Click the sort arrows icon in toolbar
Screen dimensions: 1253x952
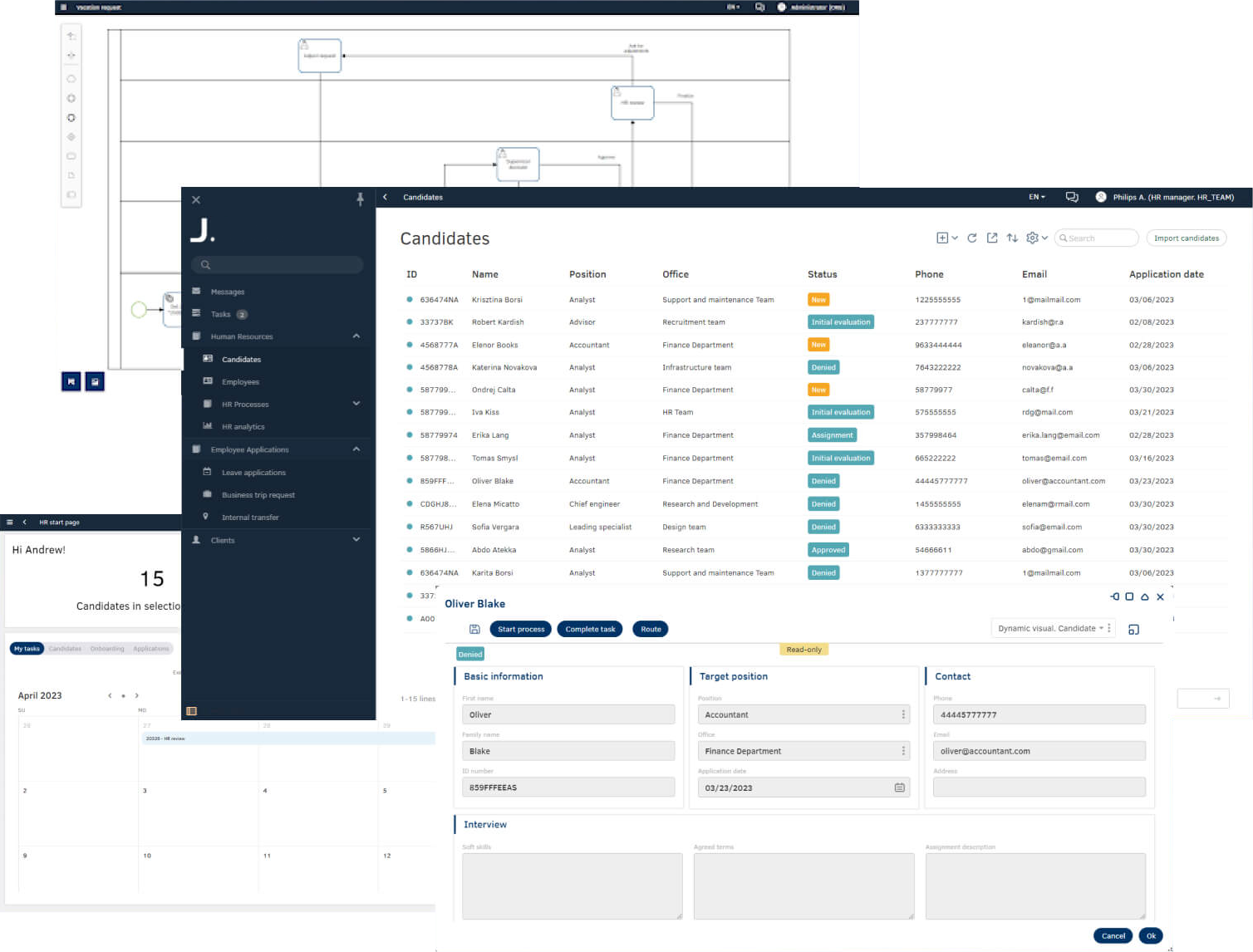[x=1012, y=238]
